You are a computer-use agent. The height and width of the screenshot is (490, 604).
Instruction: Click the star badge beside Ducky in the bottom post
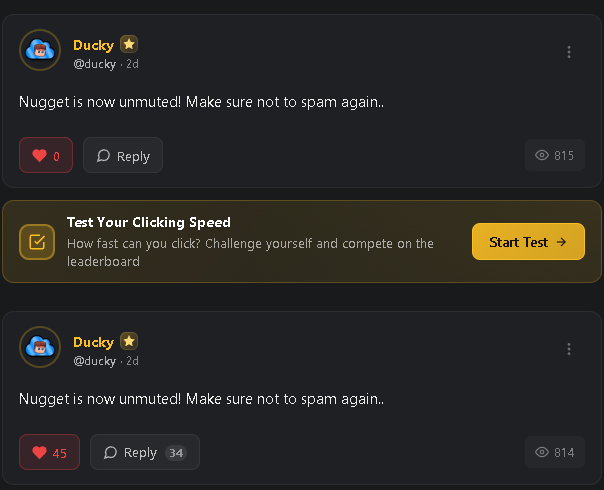tap(129, 341)
